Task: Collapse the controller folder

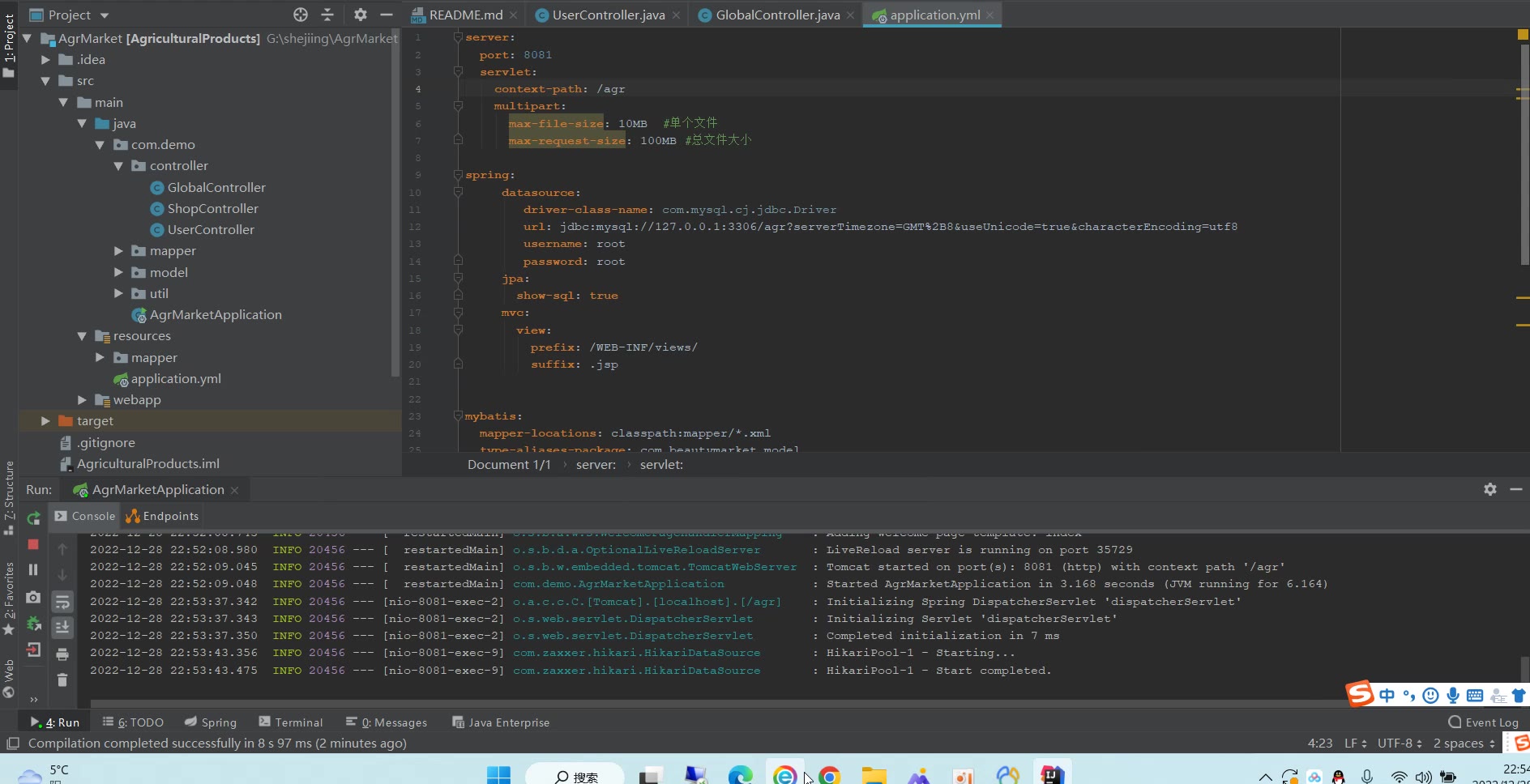Action: coord(118,166)
